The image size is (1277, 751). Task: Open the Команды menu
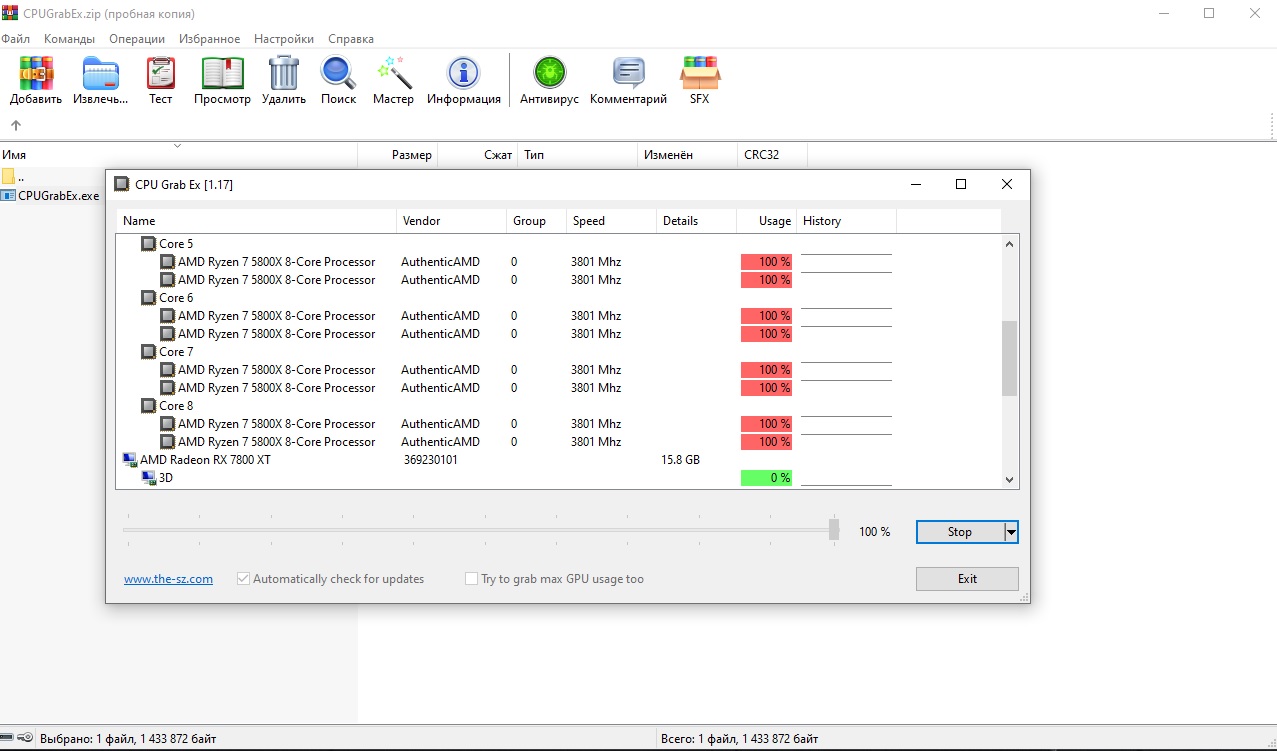point(69,39)
